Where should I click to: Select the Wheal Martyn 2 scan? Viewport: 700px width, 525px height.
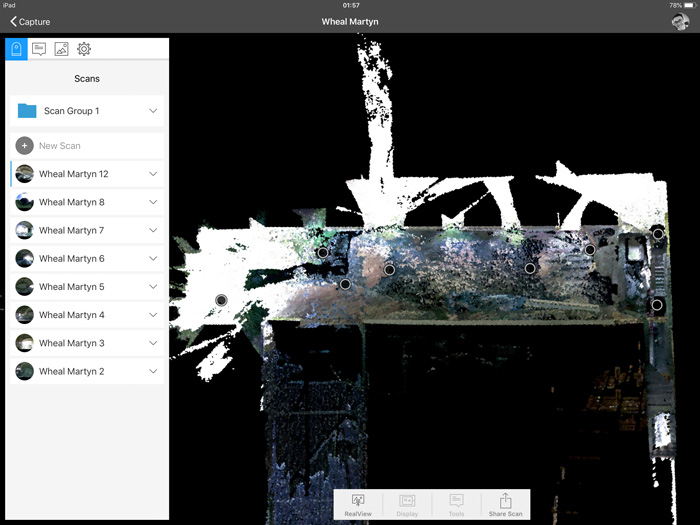pos(73,371)
